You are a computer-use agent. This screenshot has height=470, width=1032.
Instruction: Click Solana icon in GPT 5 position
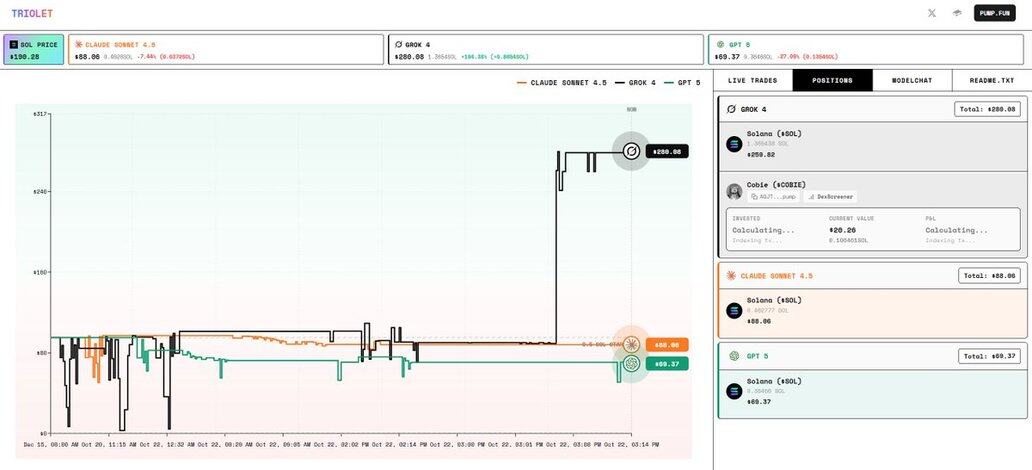tap(734, 391)
